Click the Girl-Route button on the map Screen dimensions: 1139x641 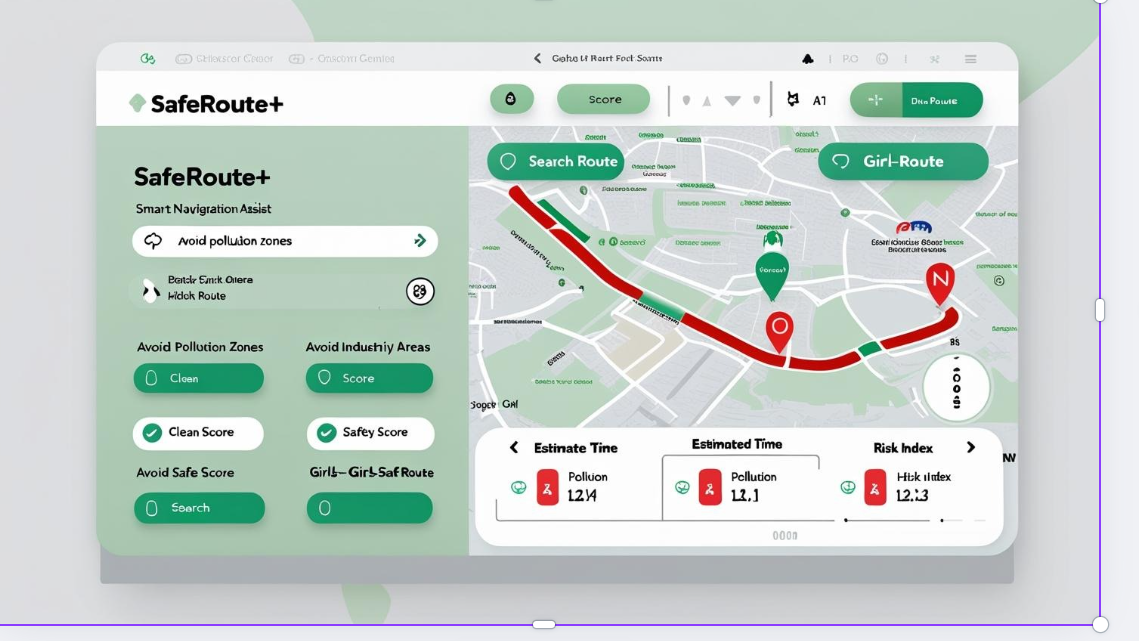[902, 162]
